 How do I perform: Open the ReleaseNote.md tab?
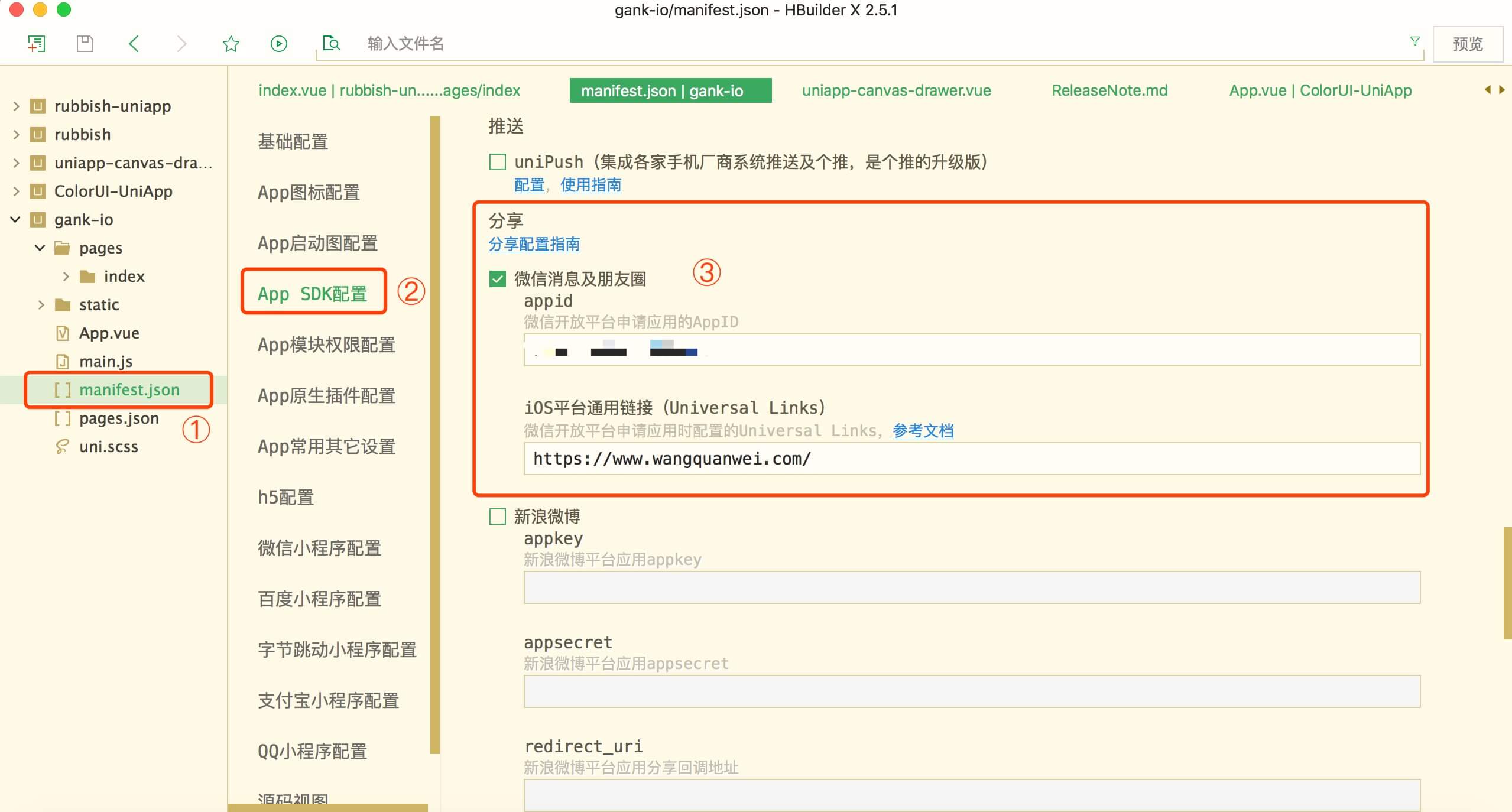pyautogui.click(x=1109, y=90)
